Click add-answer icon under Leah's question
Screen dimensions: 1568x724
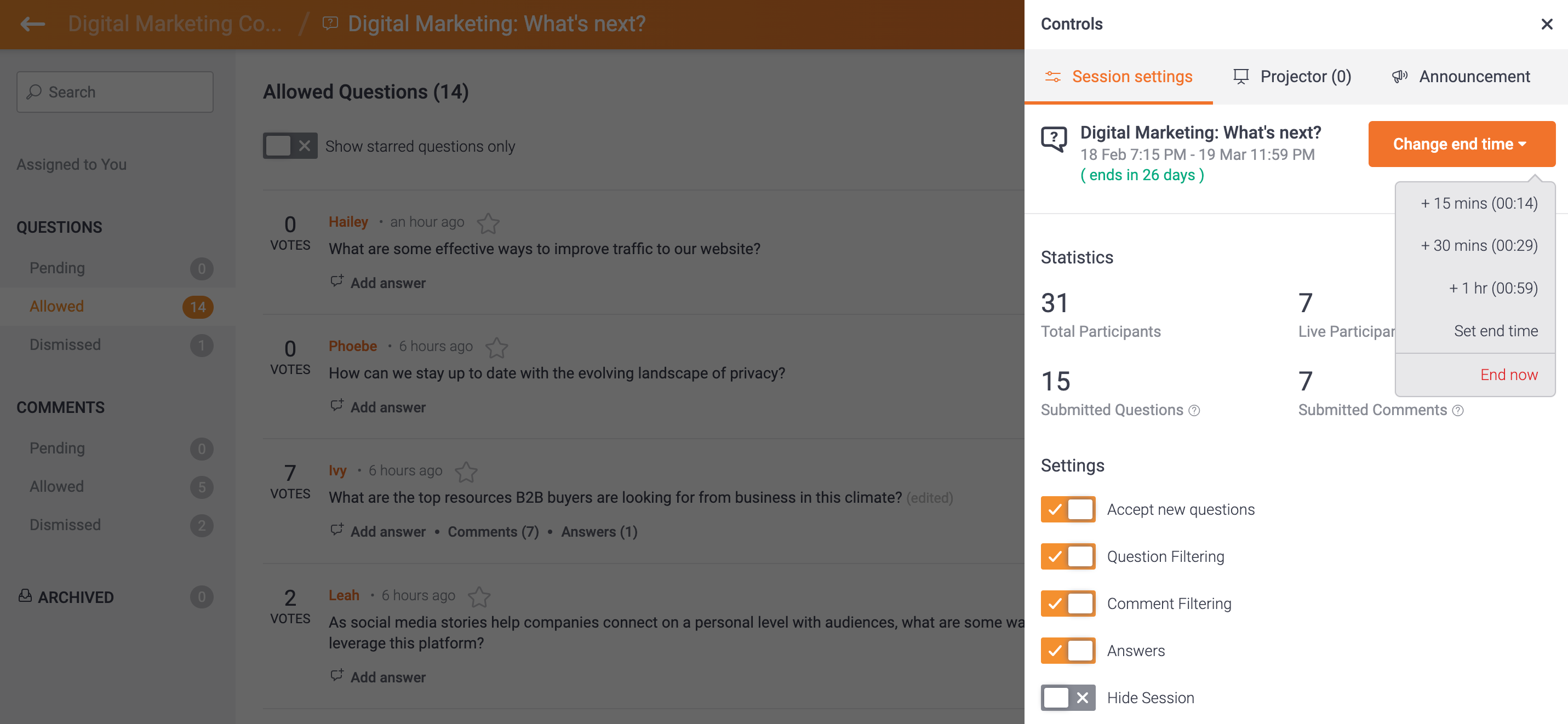(336, 675)
